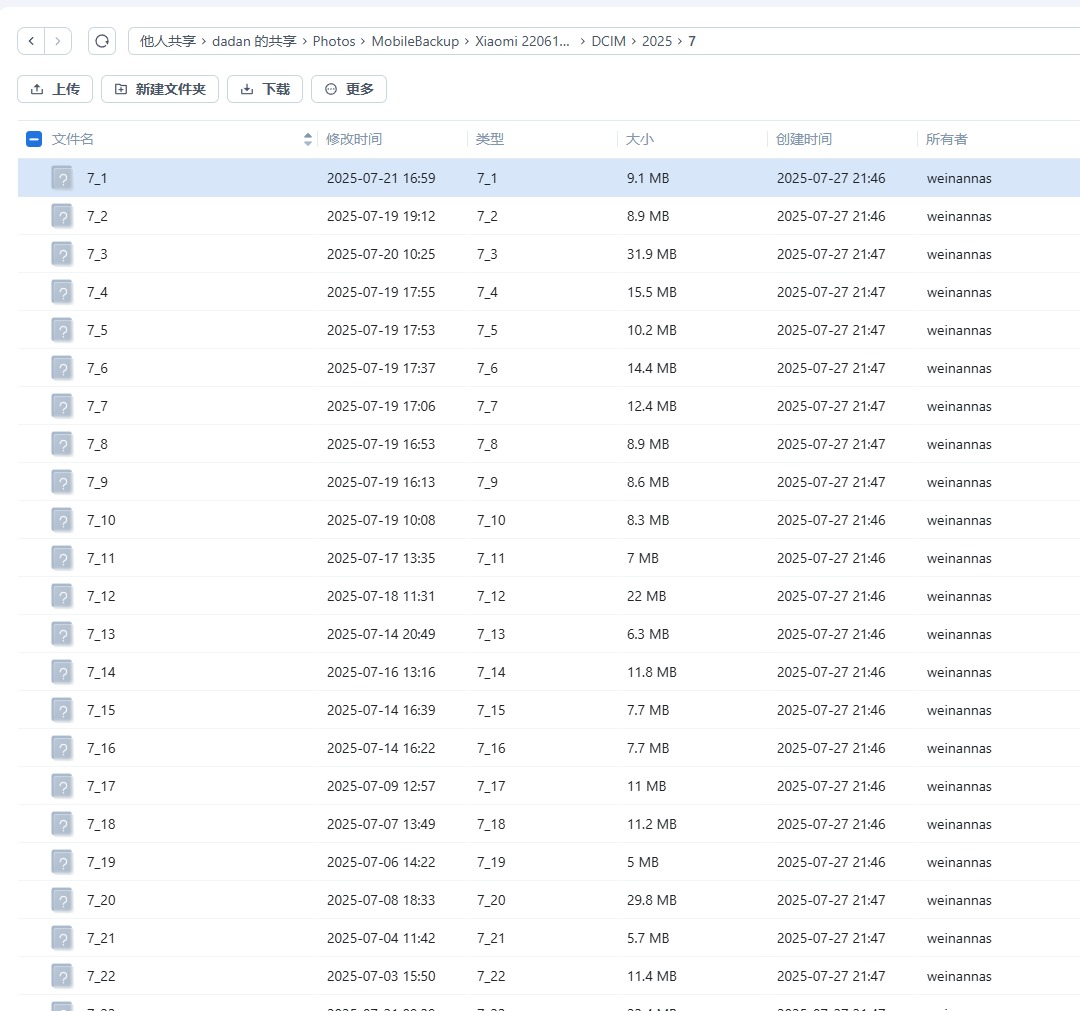The width and height of the screenshot is (1080, 1011).
Task: Sort by 修改时间 column header
Action: (x=354, y=140)
